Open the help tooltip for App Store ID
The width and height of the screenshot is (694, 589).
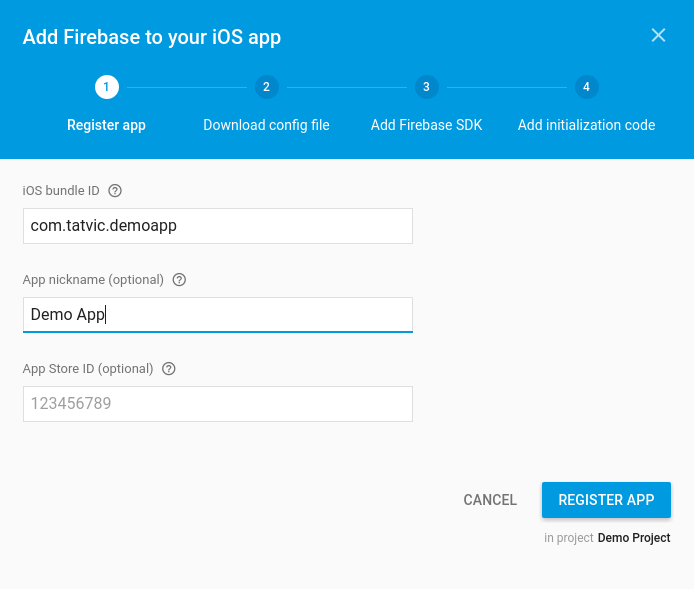(169, 369)
